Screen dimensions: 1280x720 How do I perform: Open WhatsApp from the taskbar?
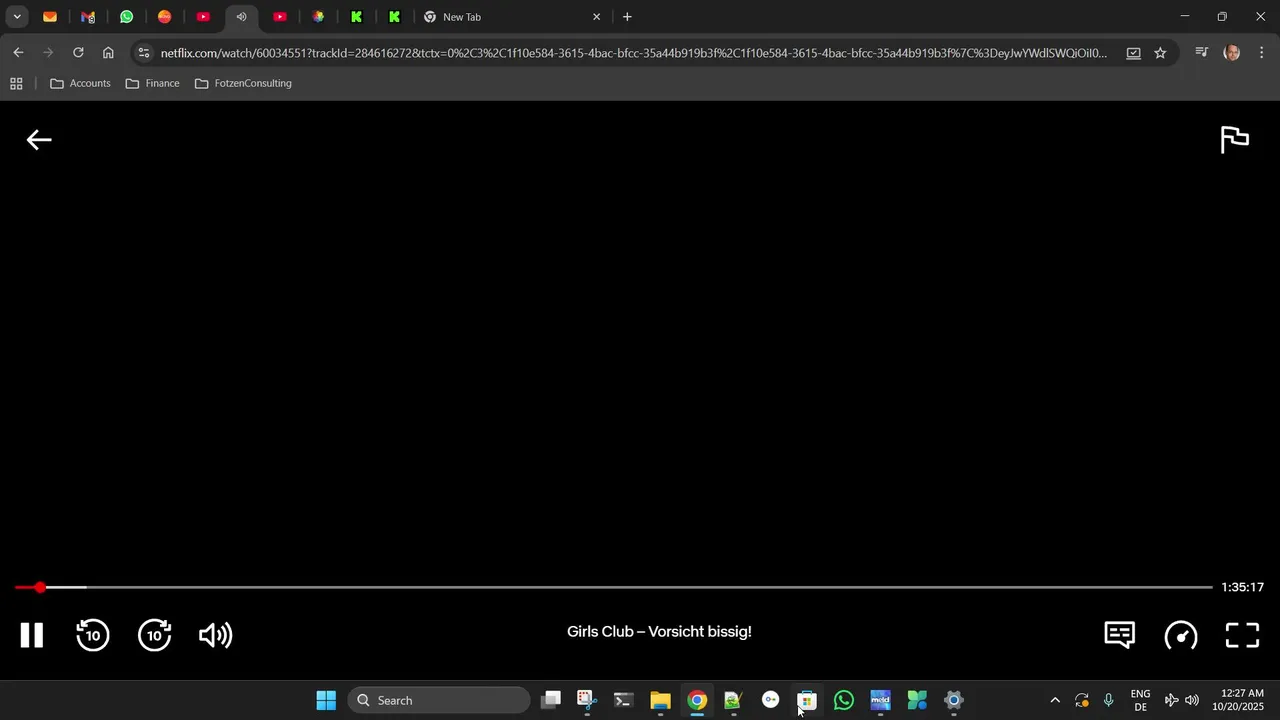pos(844,700)
